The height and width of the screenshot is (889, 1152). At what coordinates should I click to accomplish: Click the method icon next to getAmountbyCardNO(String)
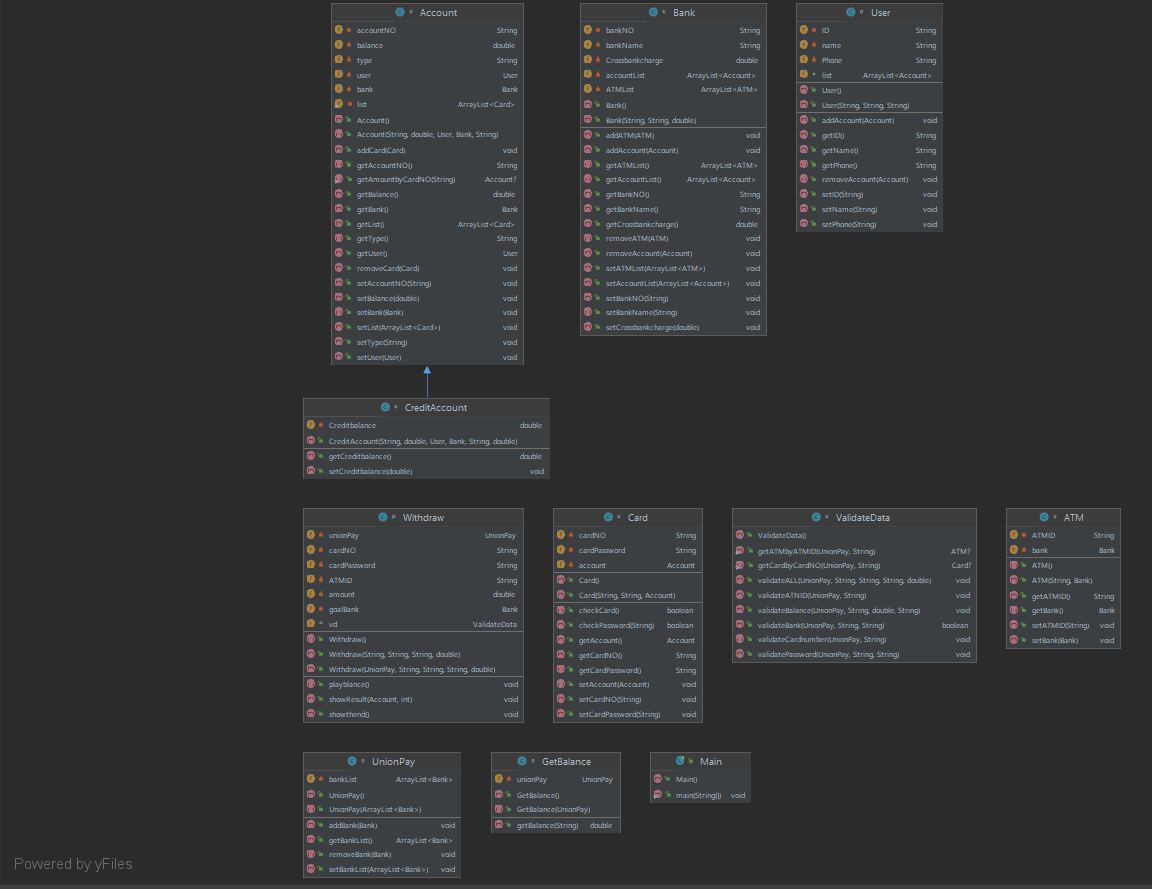pyautogui.click(x=339, y=179)
